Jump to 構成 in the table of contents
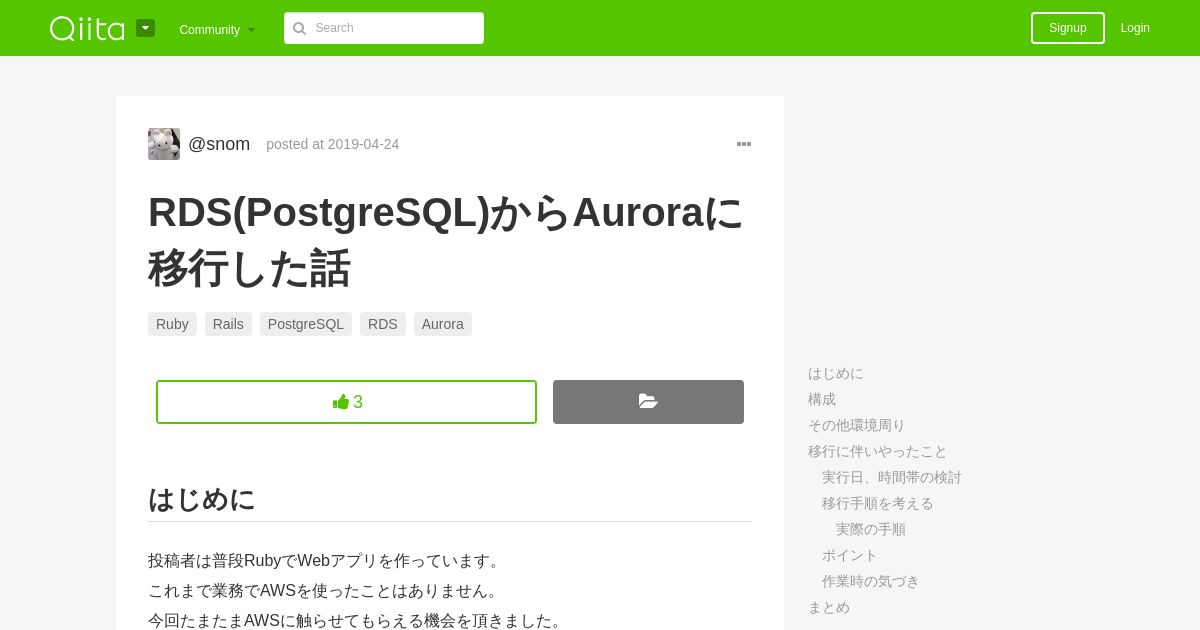1200x630 pixels. [822, 399]
